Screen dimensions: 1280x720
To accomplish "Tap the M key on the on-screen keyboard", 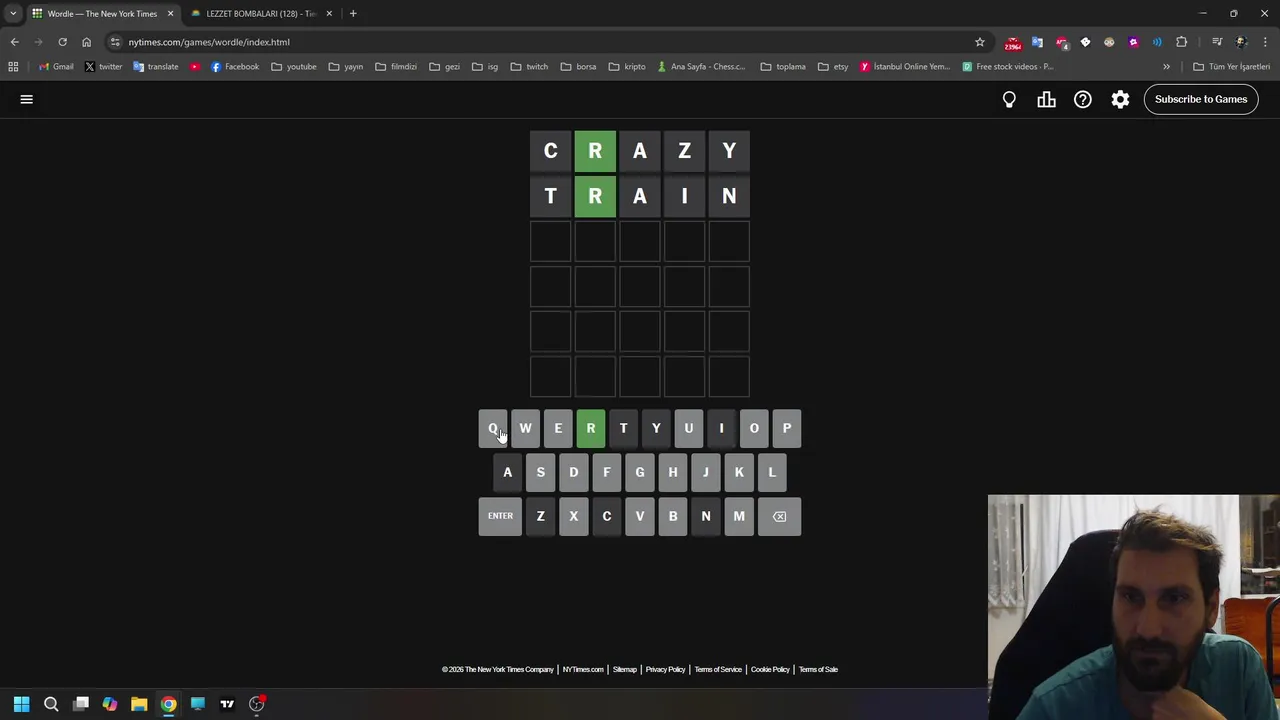I will 739,516.
